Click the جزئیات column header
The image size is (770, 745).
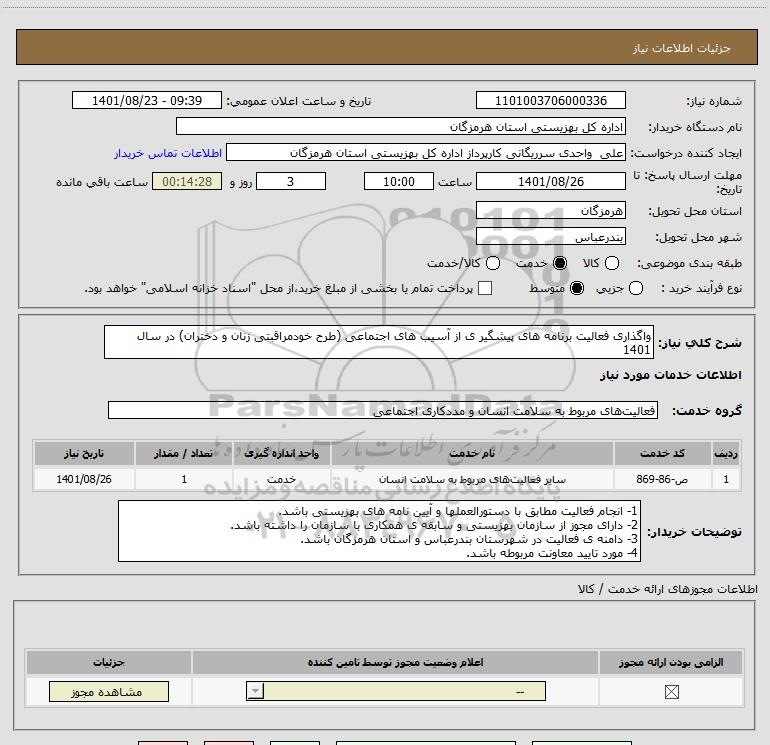click(x=109, y=662)
